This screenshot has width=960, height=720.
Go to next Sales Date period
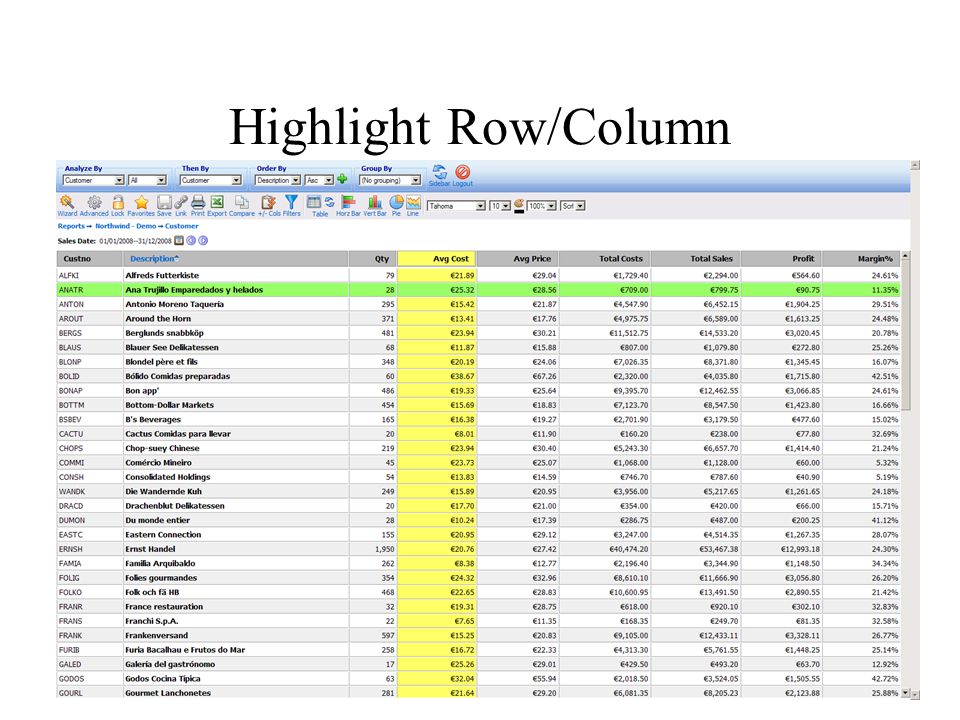[203, 241]
